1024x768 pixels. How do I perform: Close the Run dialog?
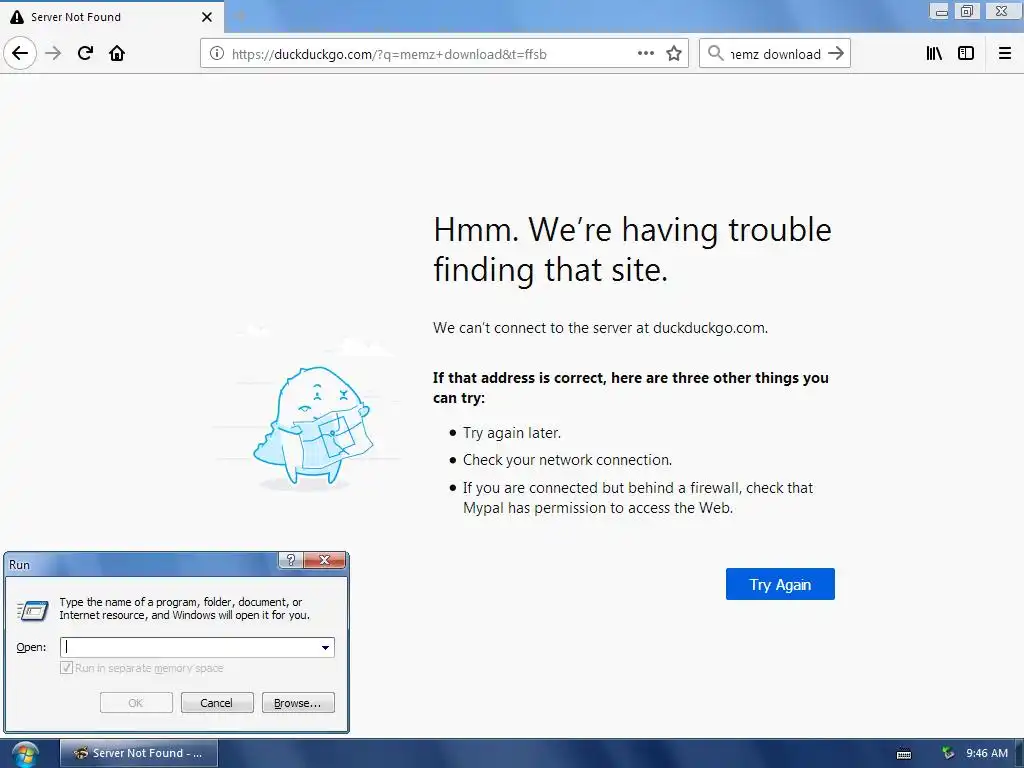coord(324,560)
